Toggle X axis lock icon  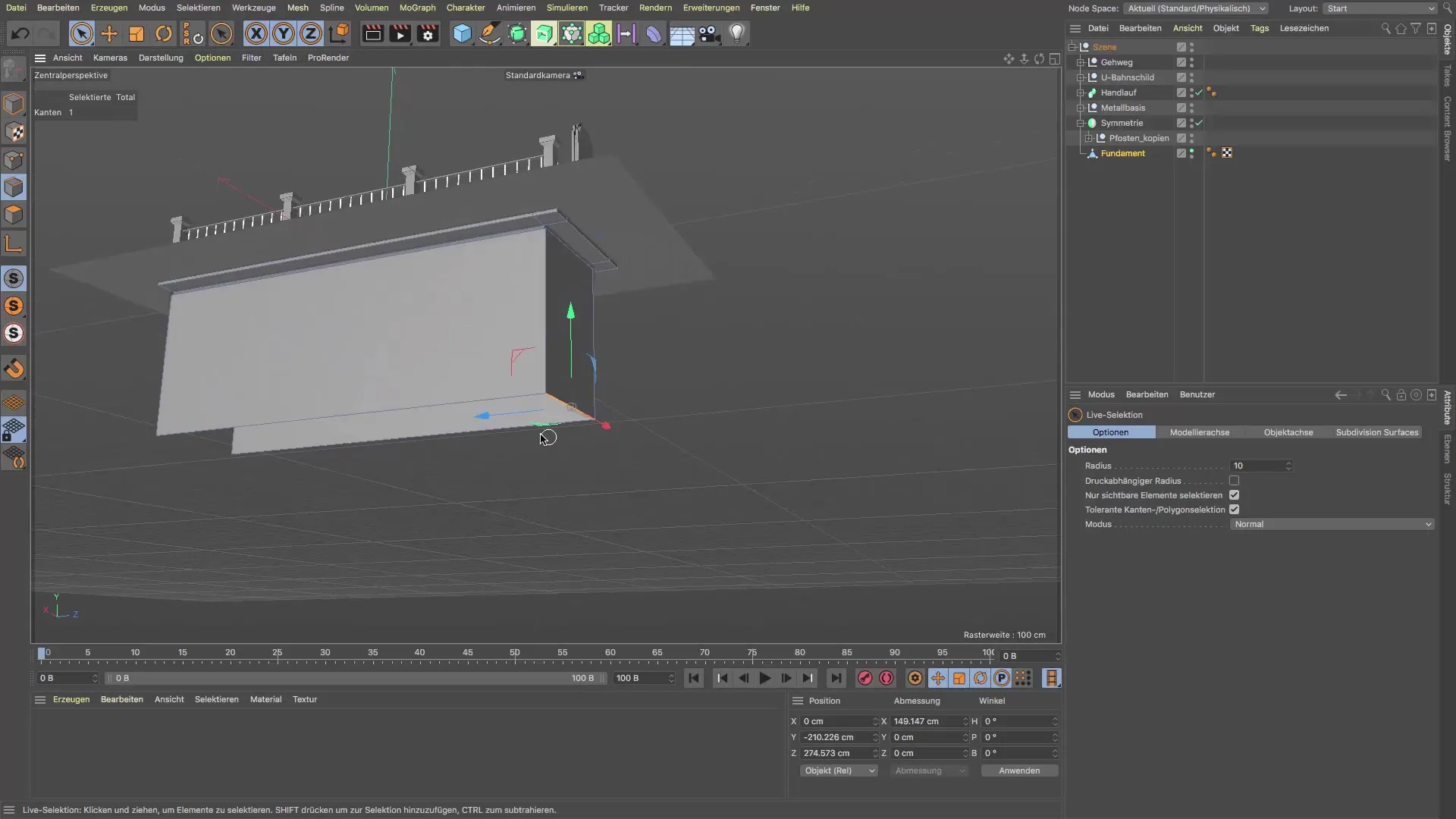pyautogui.click(x=256, y=33)
